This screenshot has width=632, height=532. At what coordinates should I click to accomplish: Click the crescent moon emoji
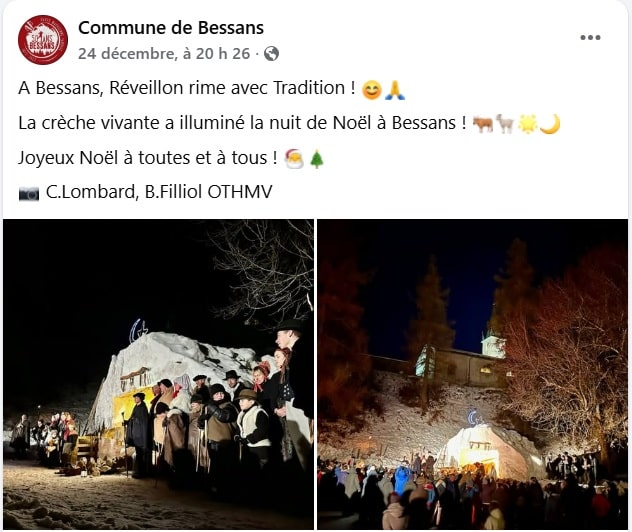pos(550,124)
